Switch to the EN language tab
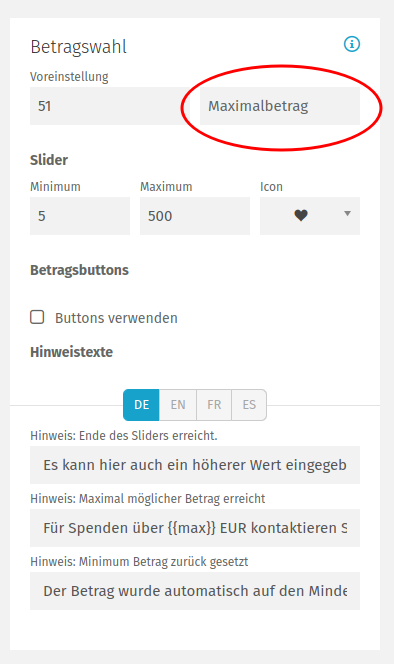This screenshot has width=394, height=664. 178,405
